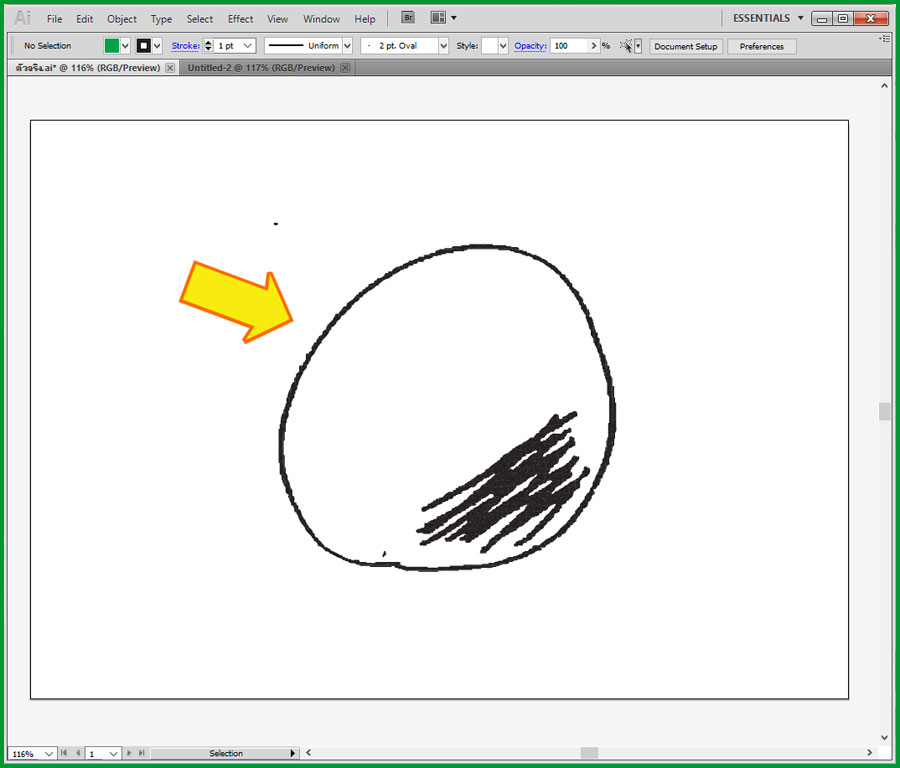Click the opacity value field showing 100

point(569,45)
